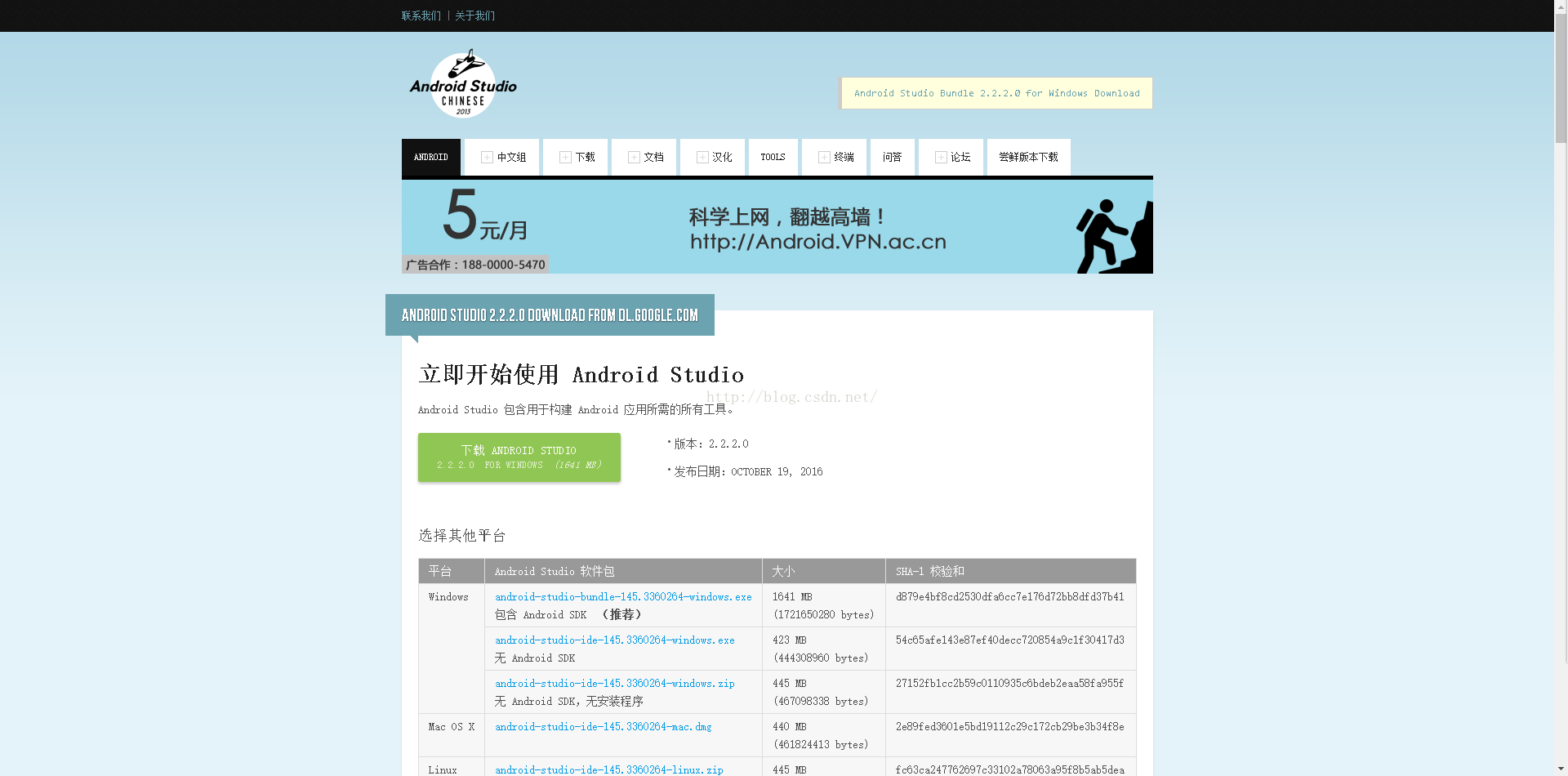Click the 关于我们 link in top bar
Screen dimensions: 1568x776
[x=475, y=16]
